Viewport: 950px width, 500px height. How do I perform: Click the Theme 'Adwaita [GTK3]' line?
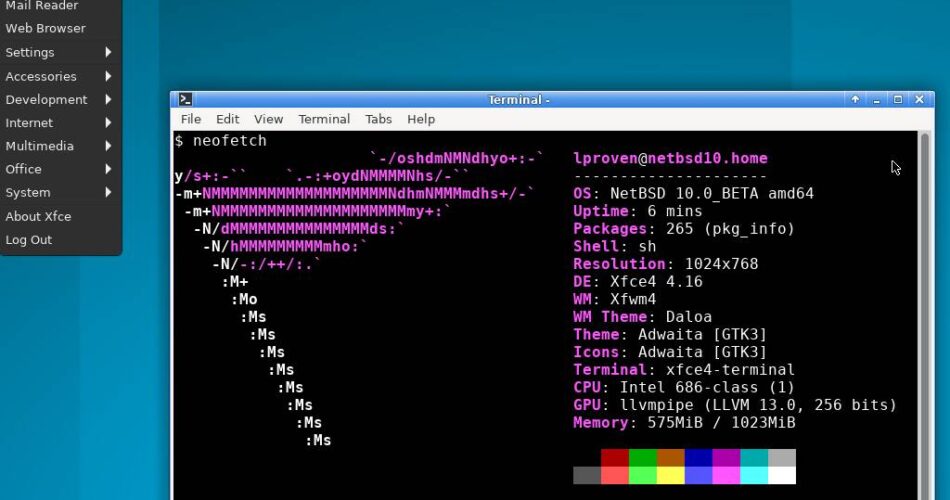click(670, 334)
